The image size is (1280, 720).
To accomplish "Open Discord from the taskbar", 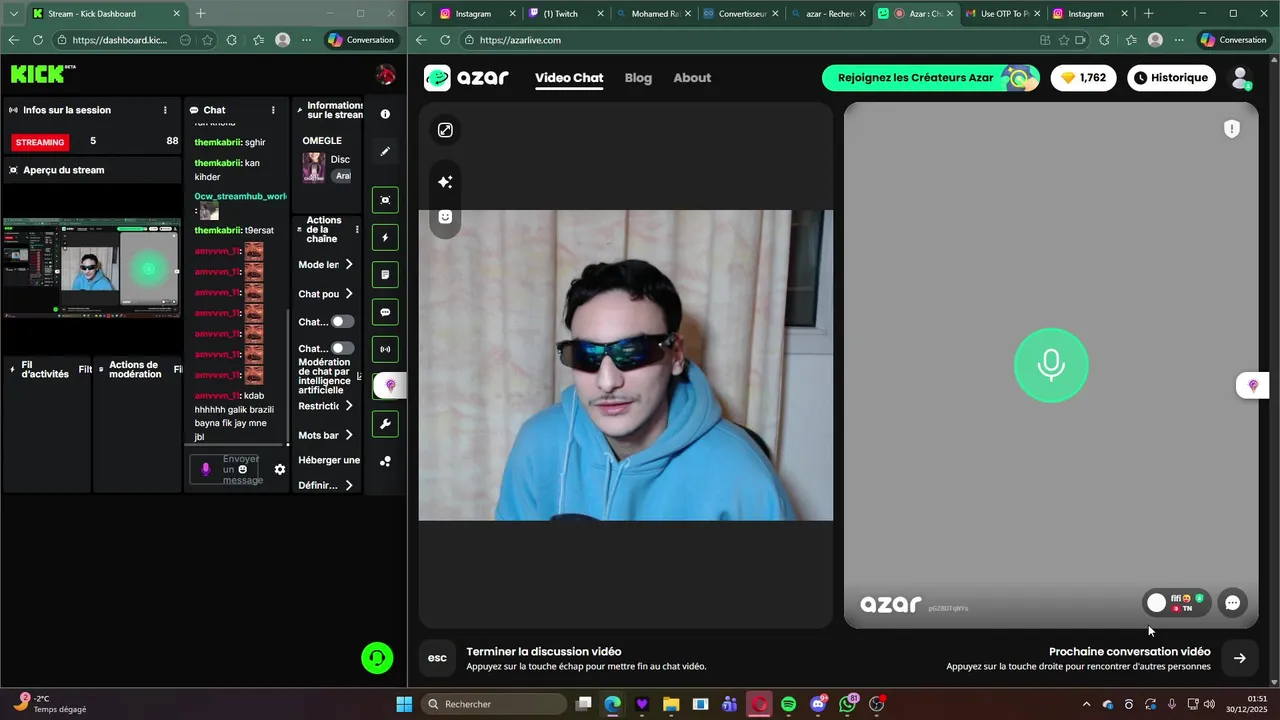I will pyautogui.click(x=818, y=704).
